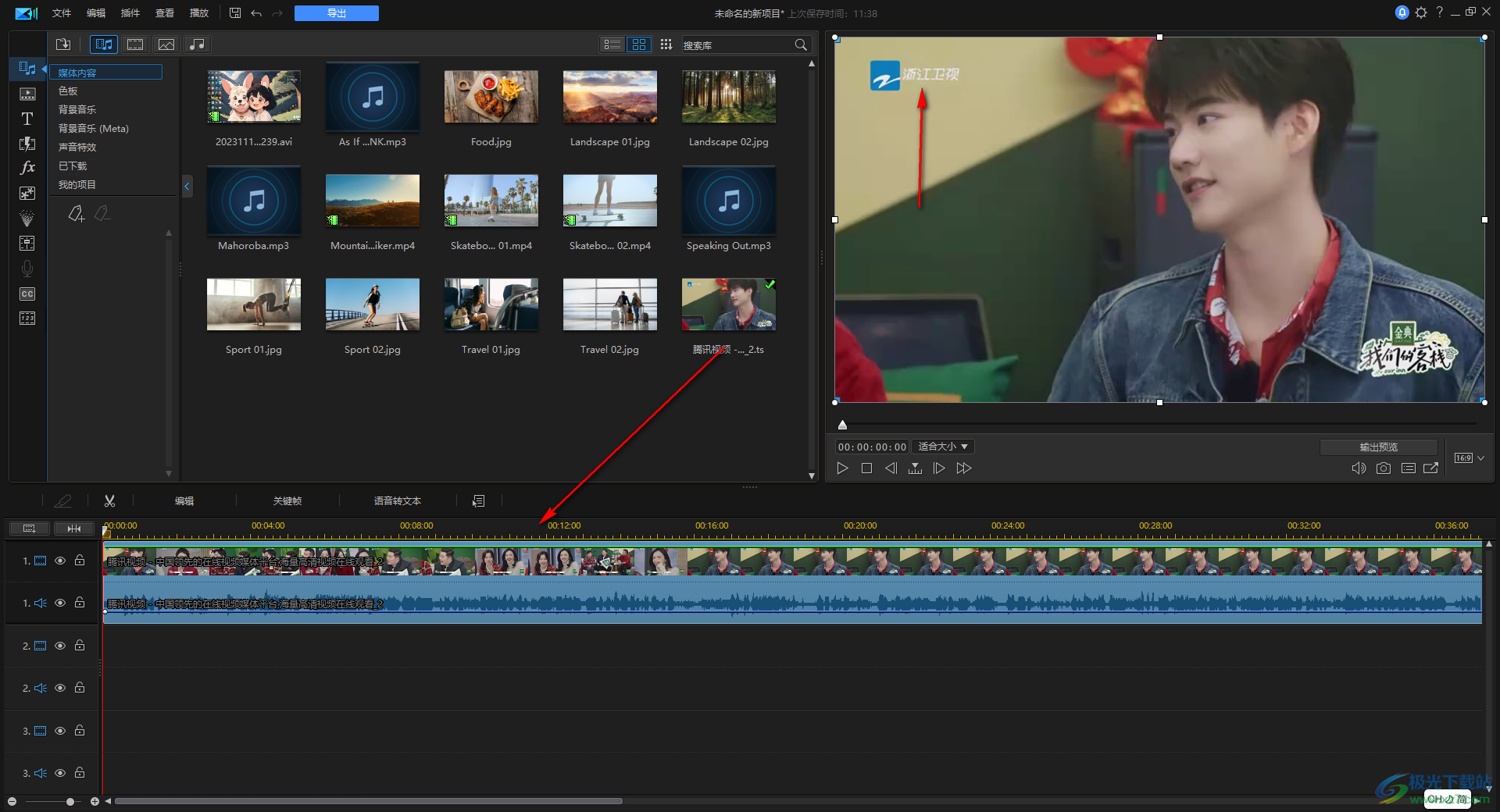Click the timeline zoom slider handle
The image size is (1500, 812).
click(x=70, y=802)
